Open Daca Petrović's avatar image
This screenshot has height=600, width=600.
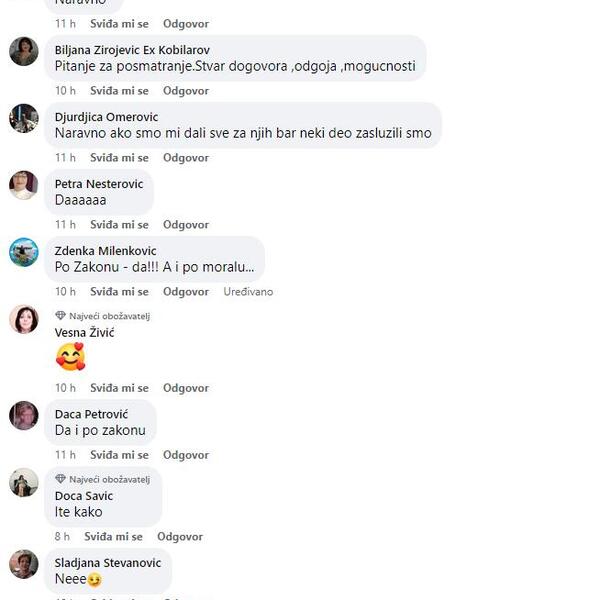click(x=24, y=416)
